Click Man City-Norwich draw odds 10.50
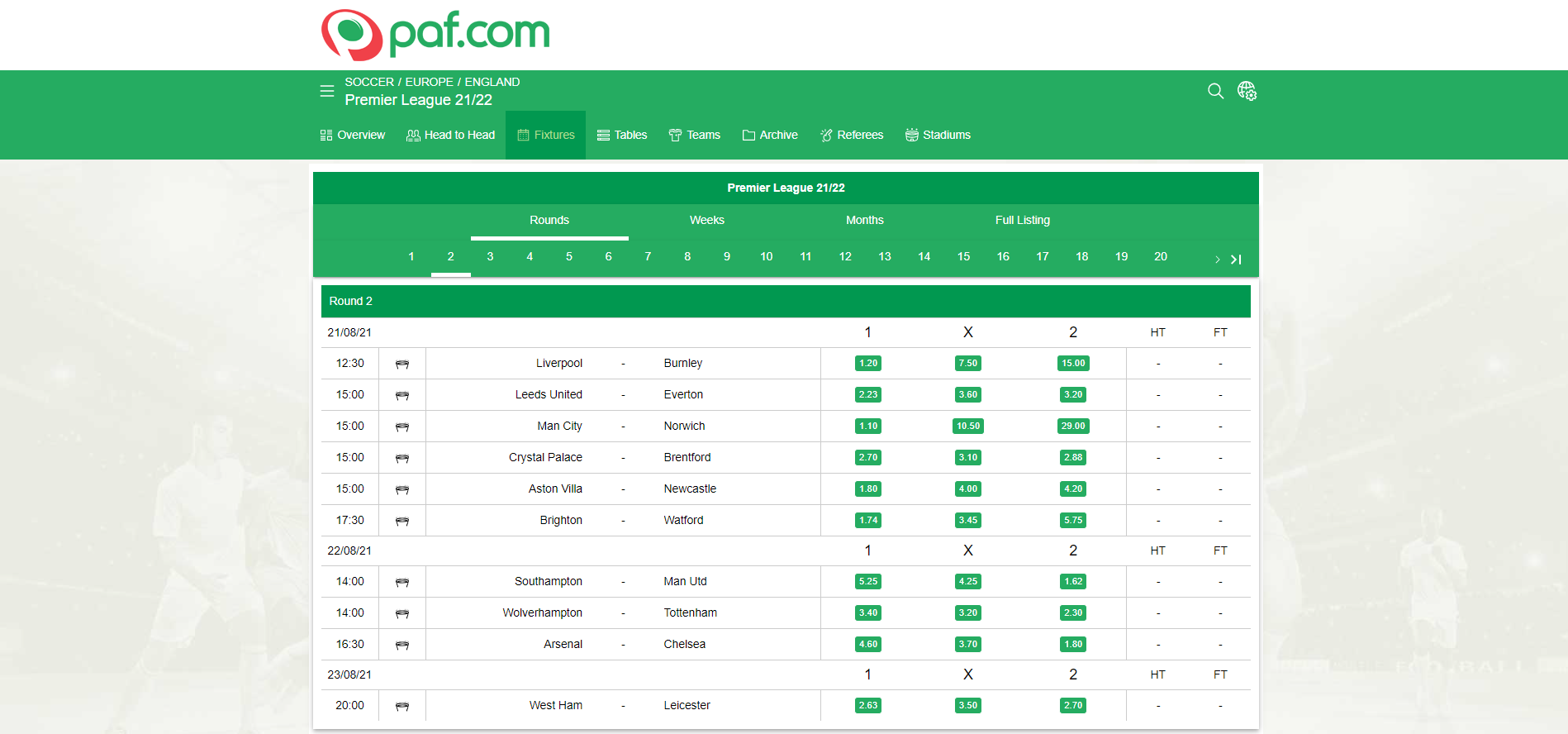Viewport: 1568px width, 734px height. point(968,426)
